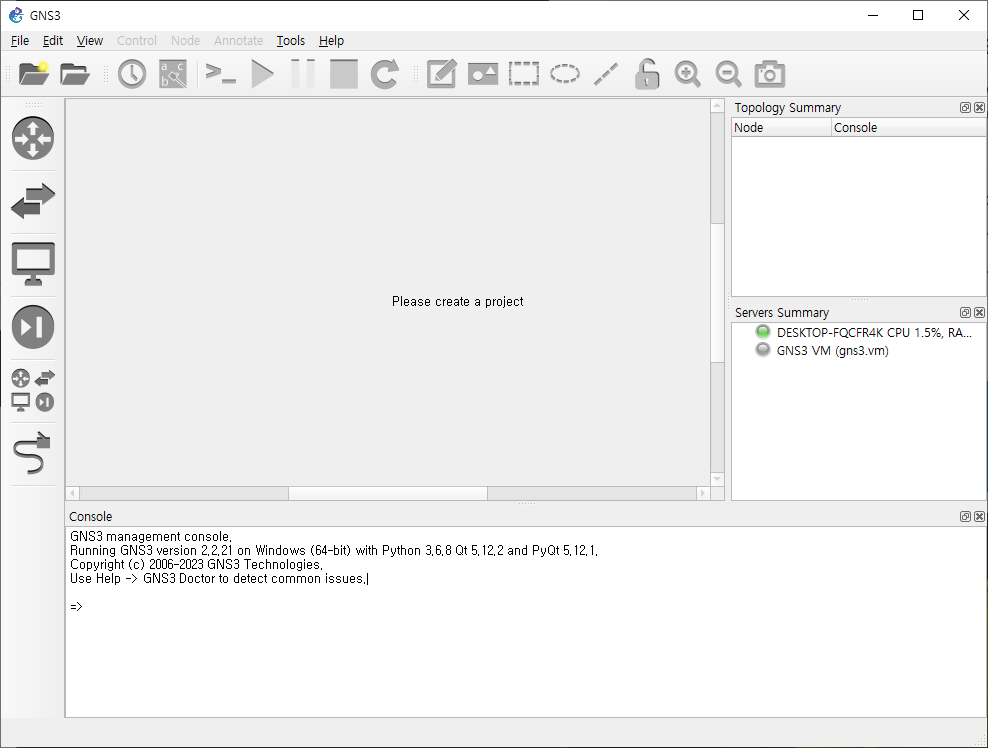Click horizontal scrollbar right arrow

[703, 493]
